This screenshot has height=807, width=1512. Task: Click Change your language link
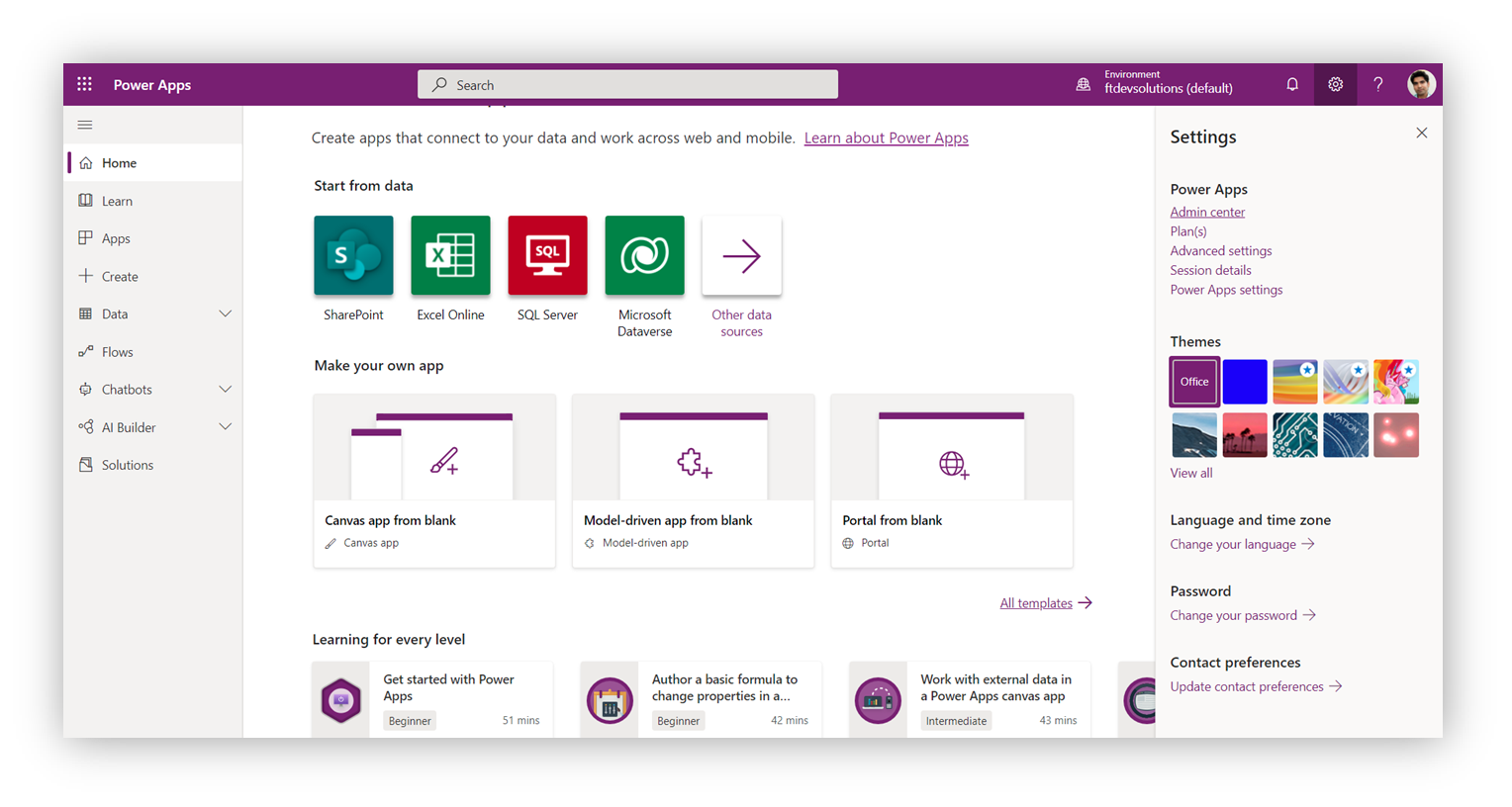click(x=1242, y=544)
